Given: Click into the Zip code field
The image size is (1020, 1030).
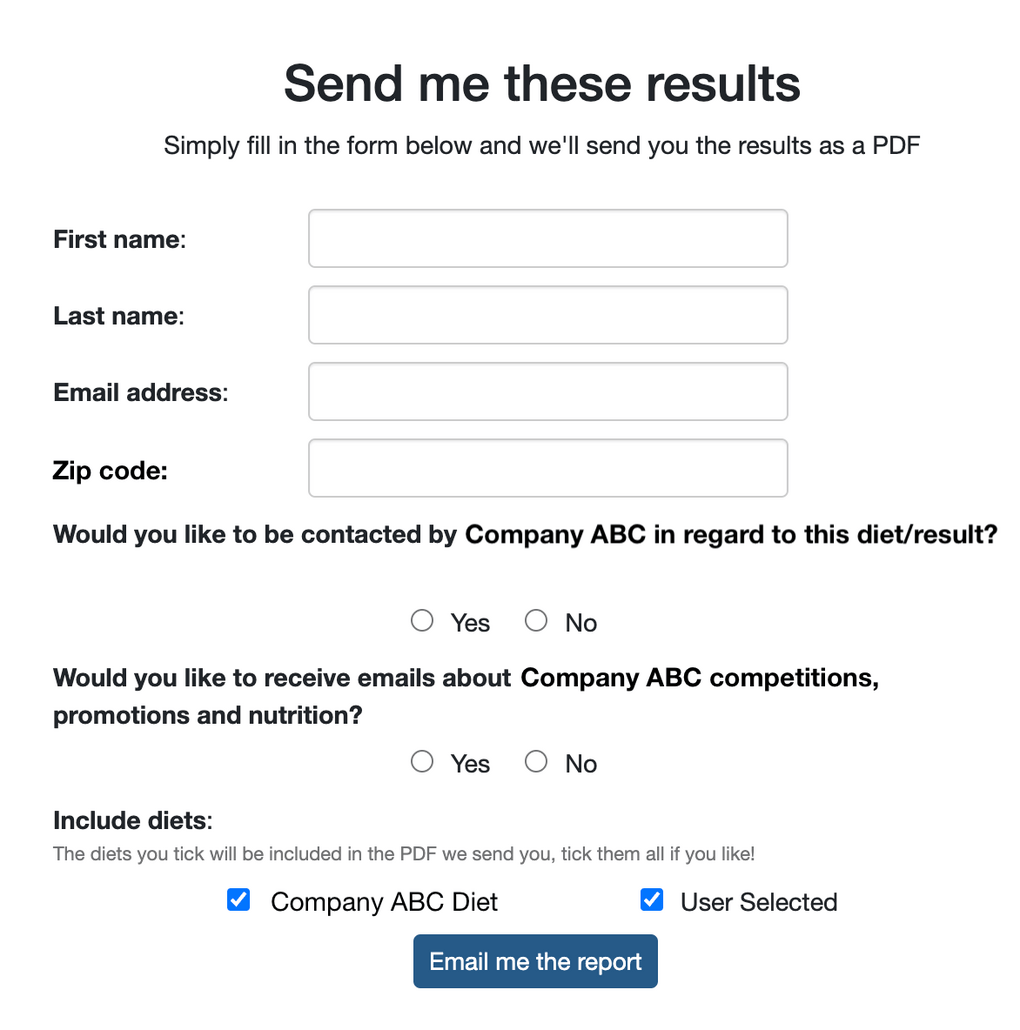Looking at the screenshot, I should [x=547, y=468].
